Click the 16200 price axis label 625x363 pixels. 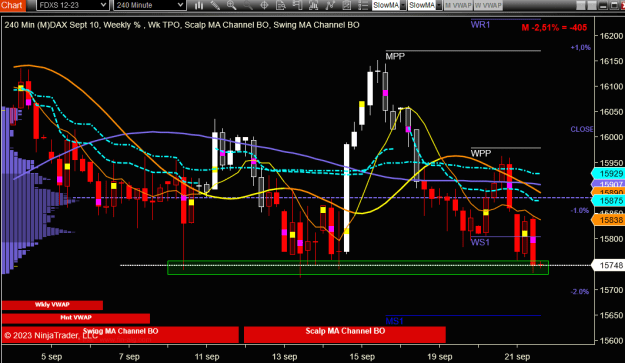(x=611, y=36)
